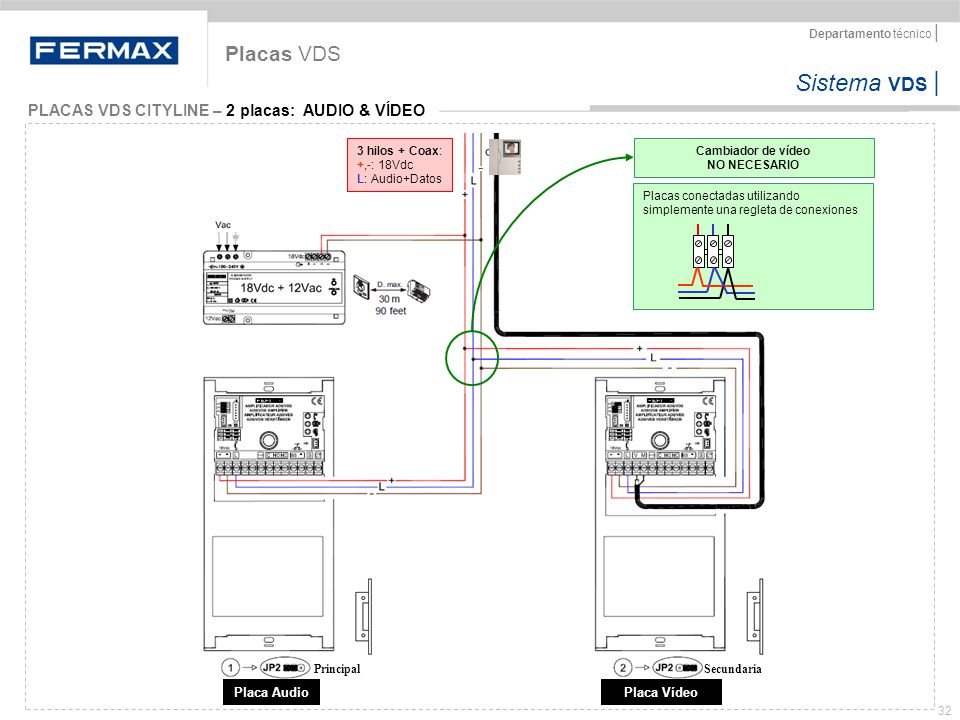Click the terminal strip connector illustration
960x720 pixels.
[x=716, y=261]
